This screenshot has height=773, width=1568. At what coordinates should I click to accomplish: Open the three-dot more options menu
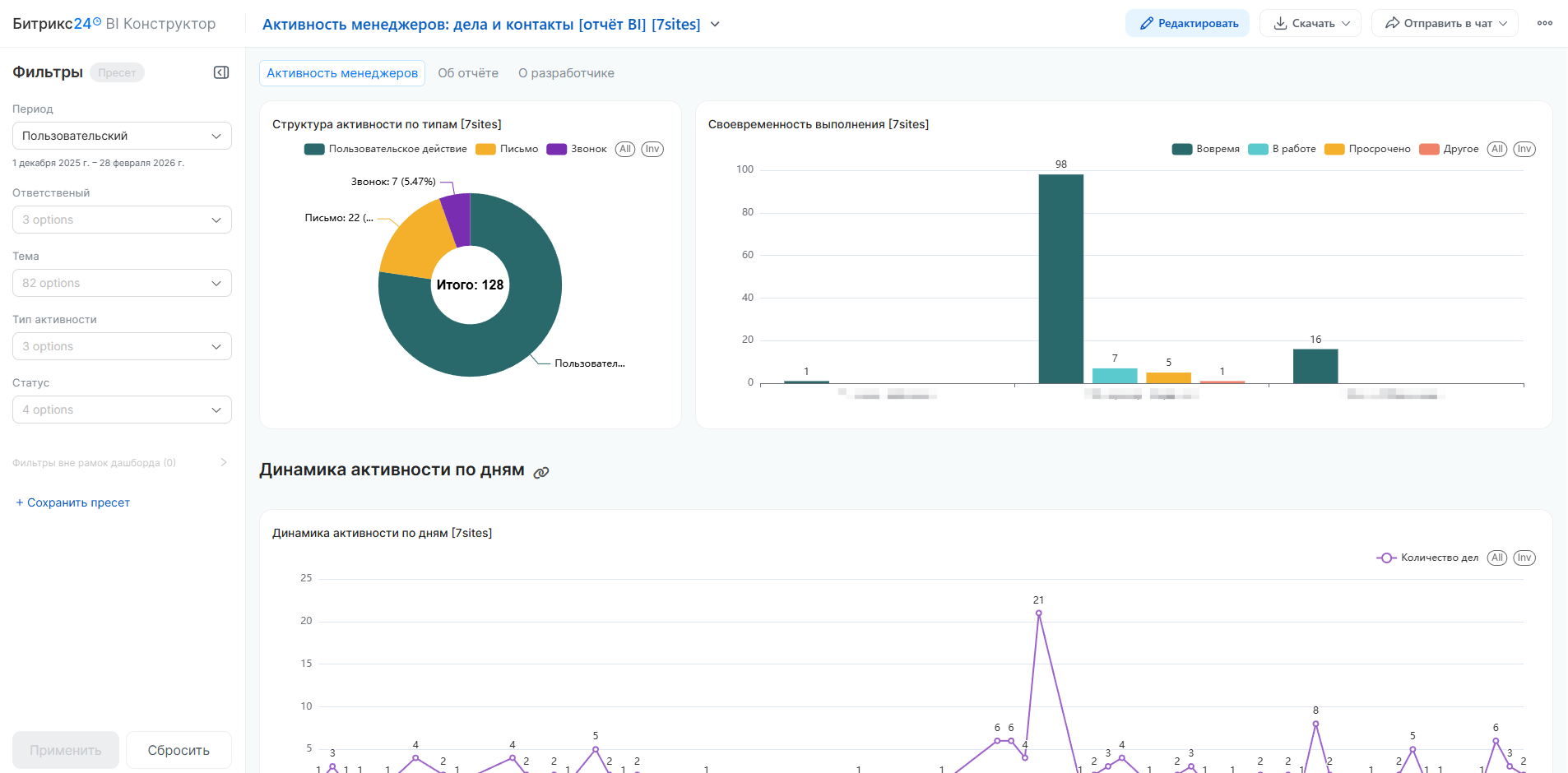(x=1544, y=23)
